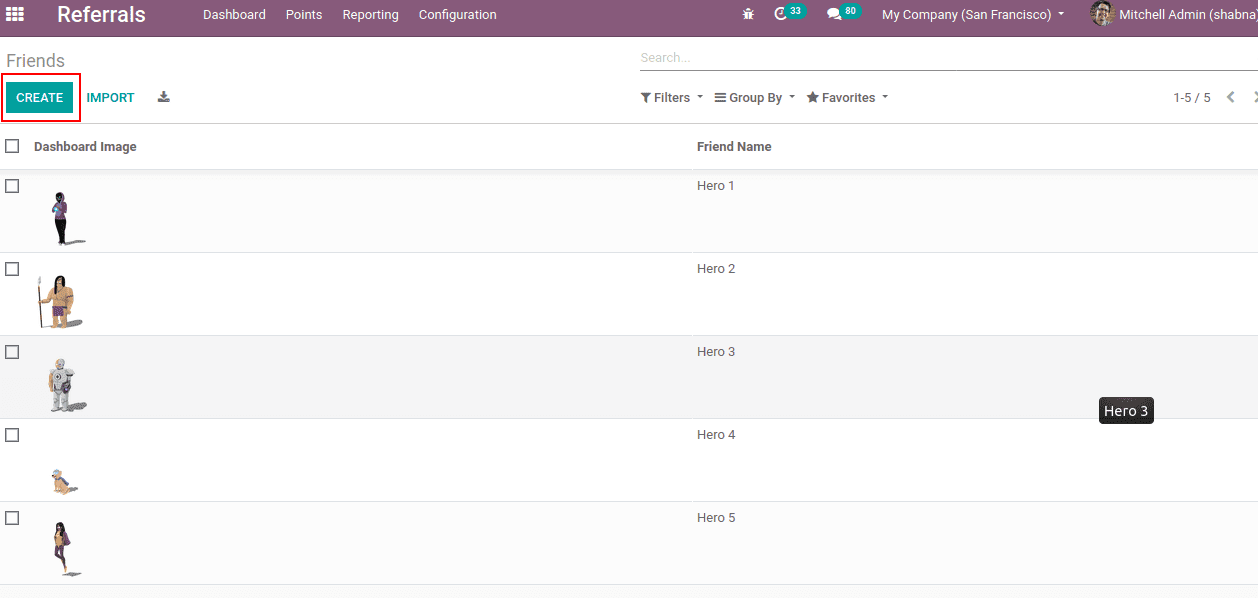Tick the checkbox for Hero 1
The image size is (1258, 598).
pyautogui.click(x=12, y=186)
